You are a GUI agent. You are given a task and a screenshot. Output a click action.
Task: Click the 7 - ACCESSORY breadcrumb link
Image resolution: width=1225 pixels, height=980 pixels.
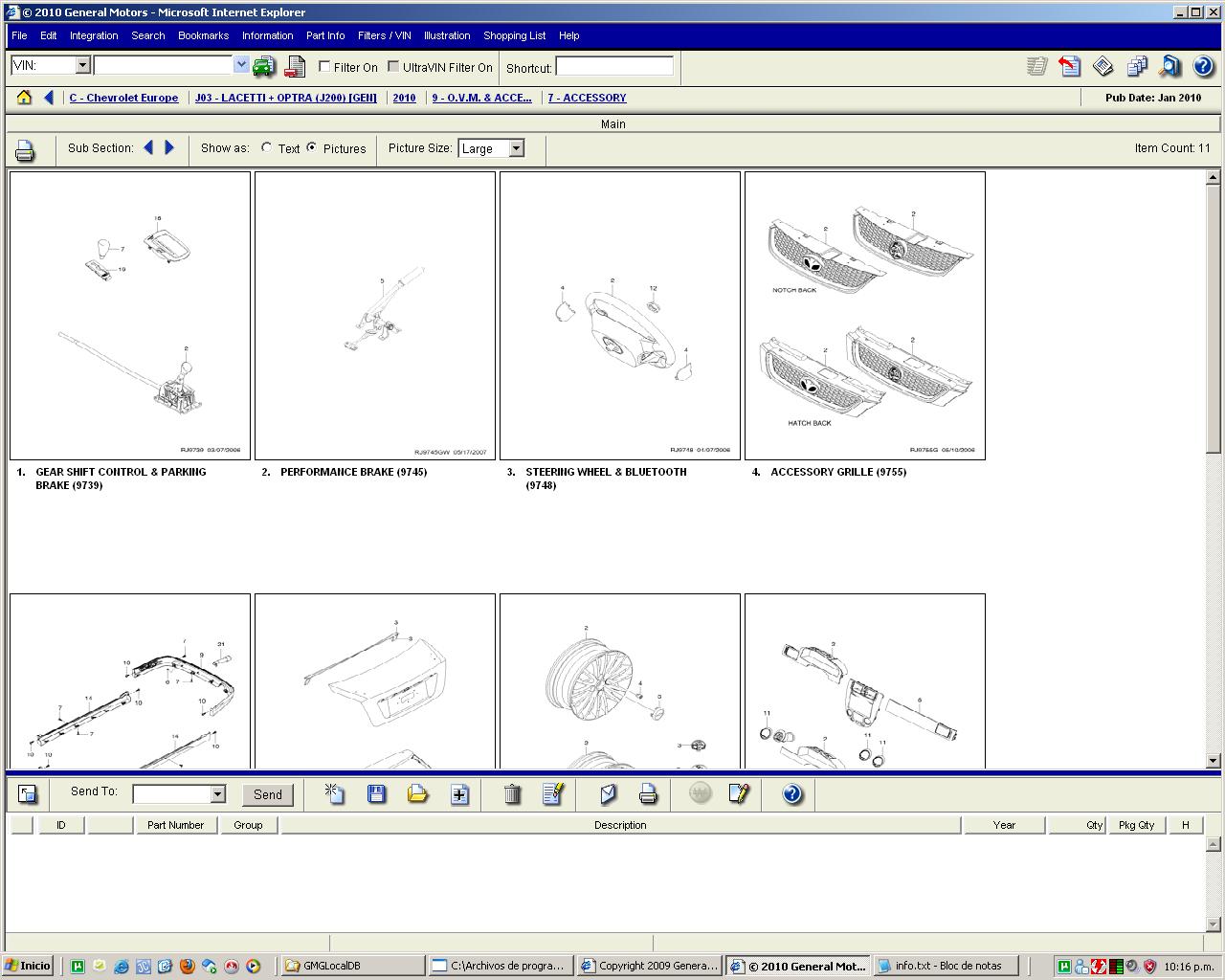tap(587, 98)
